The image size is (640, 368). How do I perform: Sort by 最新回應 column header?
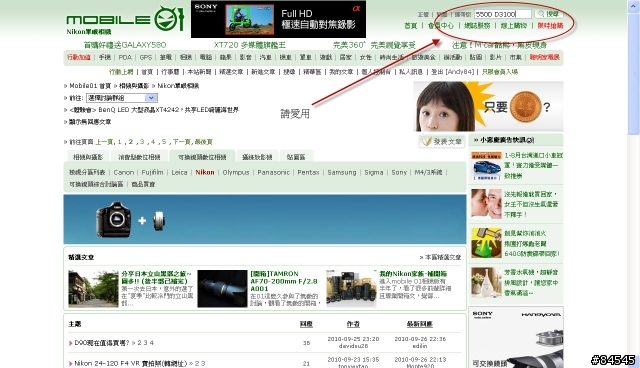tap(420, 324)
